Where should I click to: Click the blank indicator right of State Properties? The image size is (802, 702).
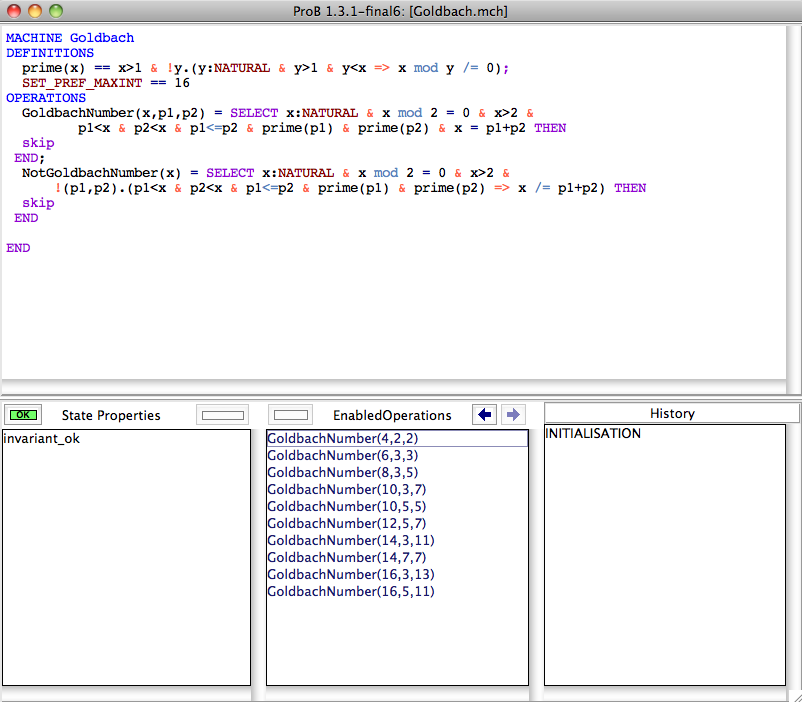(222, 415)
